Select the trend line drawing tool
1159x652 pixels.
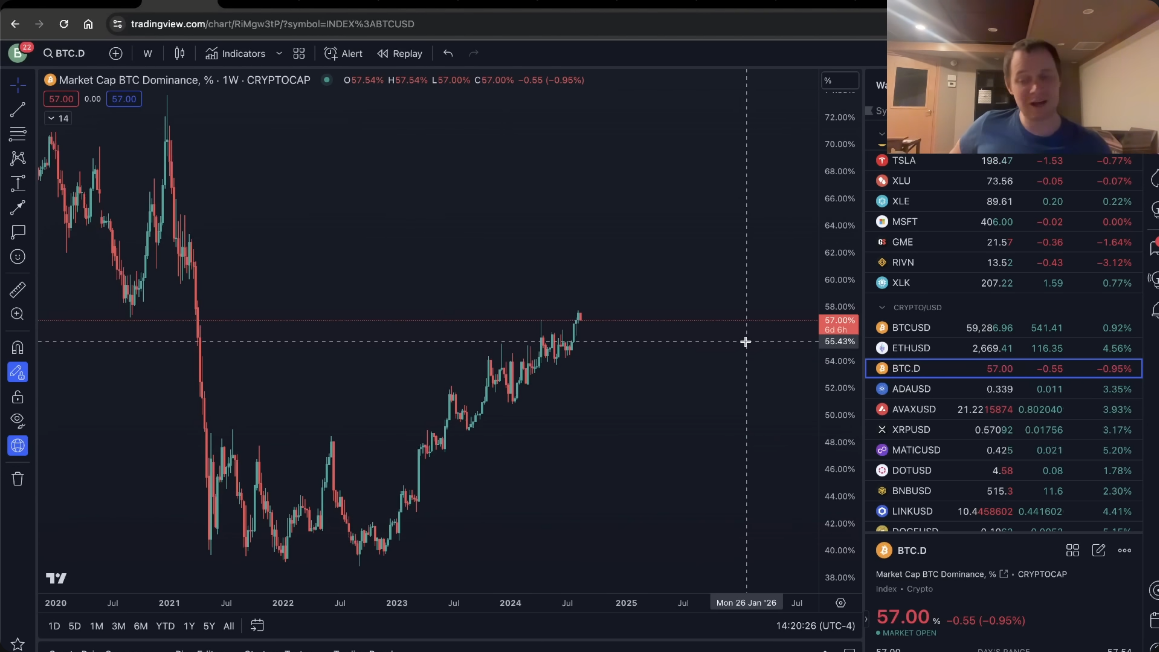point(18,109)
